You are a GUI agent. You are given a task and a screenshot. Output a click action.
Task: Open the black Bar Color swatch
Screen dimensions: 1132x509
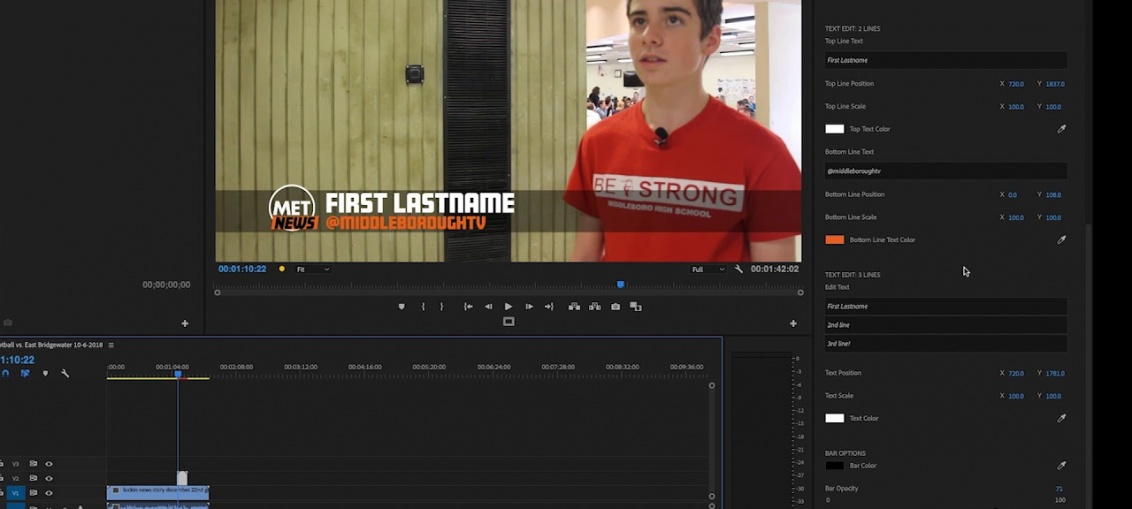point(835,466)
